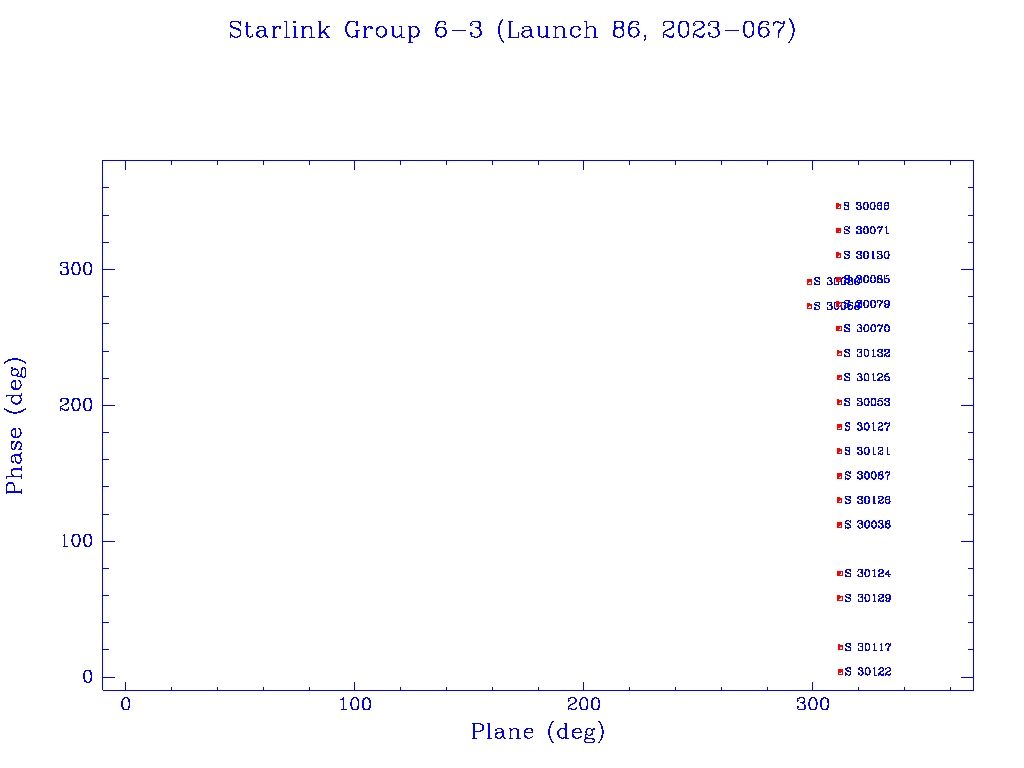Click the red marker for S 30132
The image size is (1024, 768).
point(839,353)
